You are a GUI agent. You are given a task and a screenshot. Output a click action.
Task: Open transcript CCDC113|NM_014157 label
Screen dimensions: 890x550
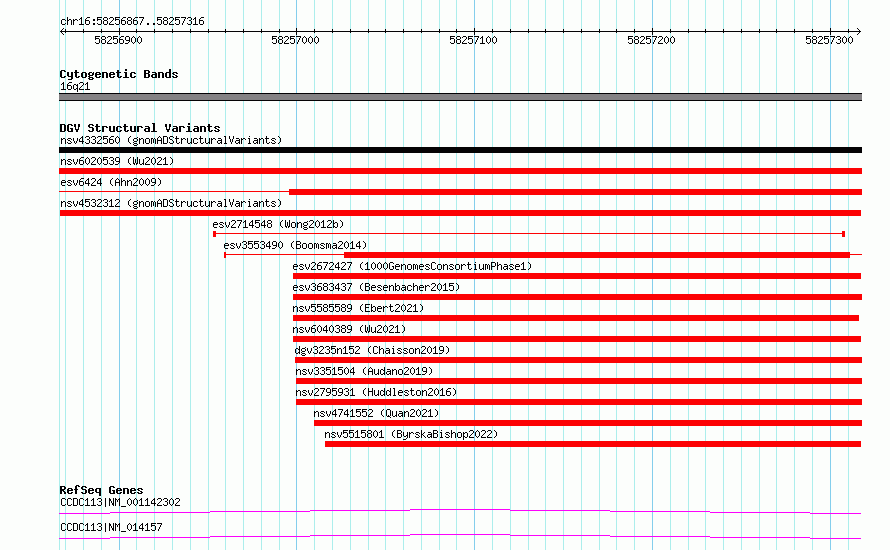click(111, 527)
